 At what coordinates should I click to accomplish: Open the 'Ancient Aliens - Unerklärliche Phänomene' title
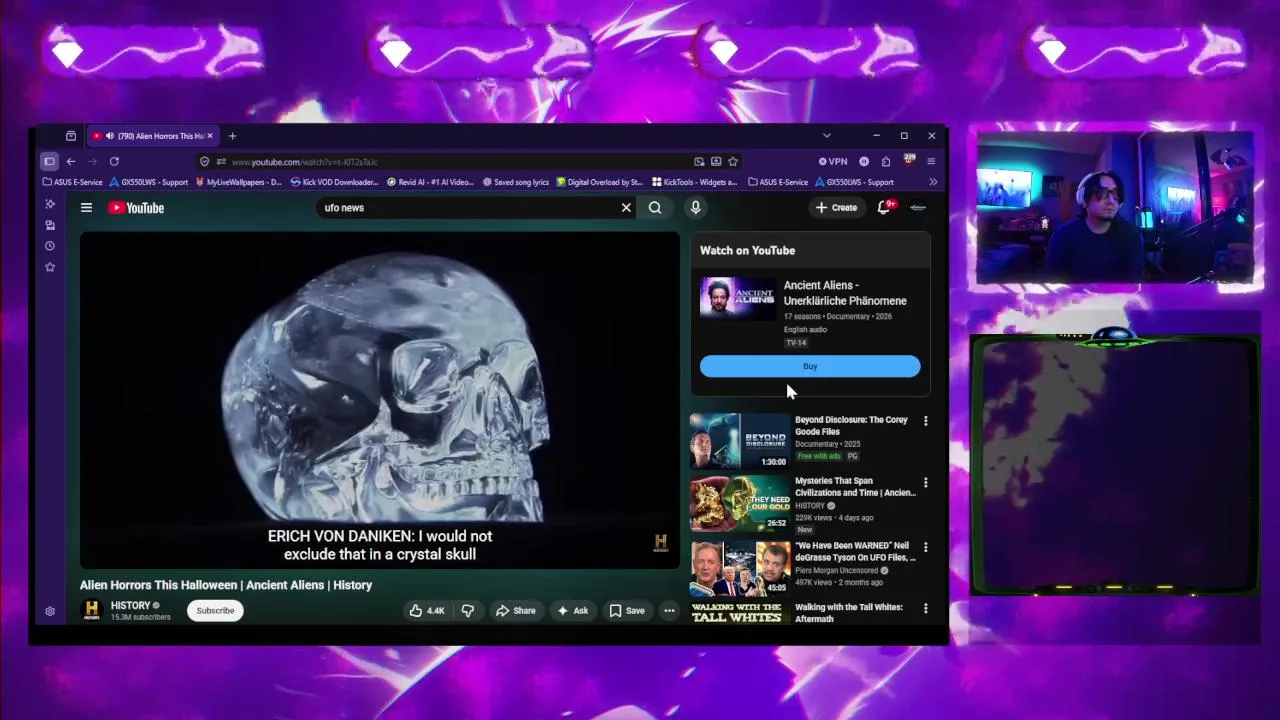tap(845, 293)
